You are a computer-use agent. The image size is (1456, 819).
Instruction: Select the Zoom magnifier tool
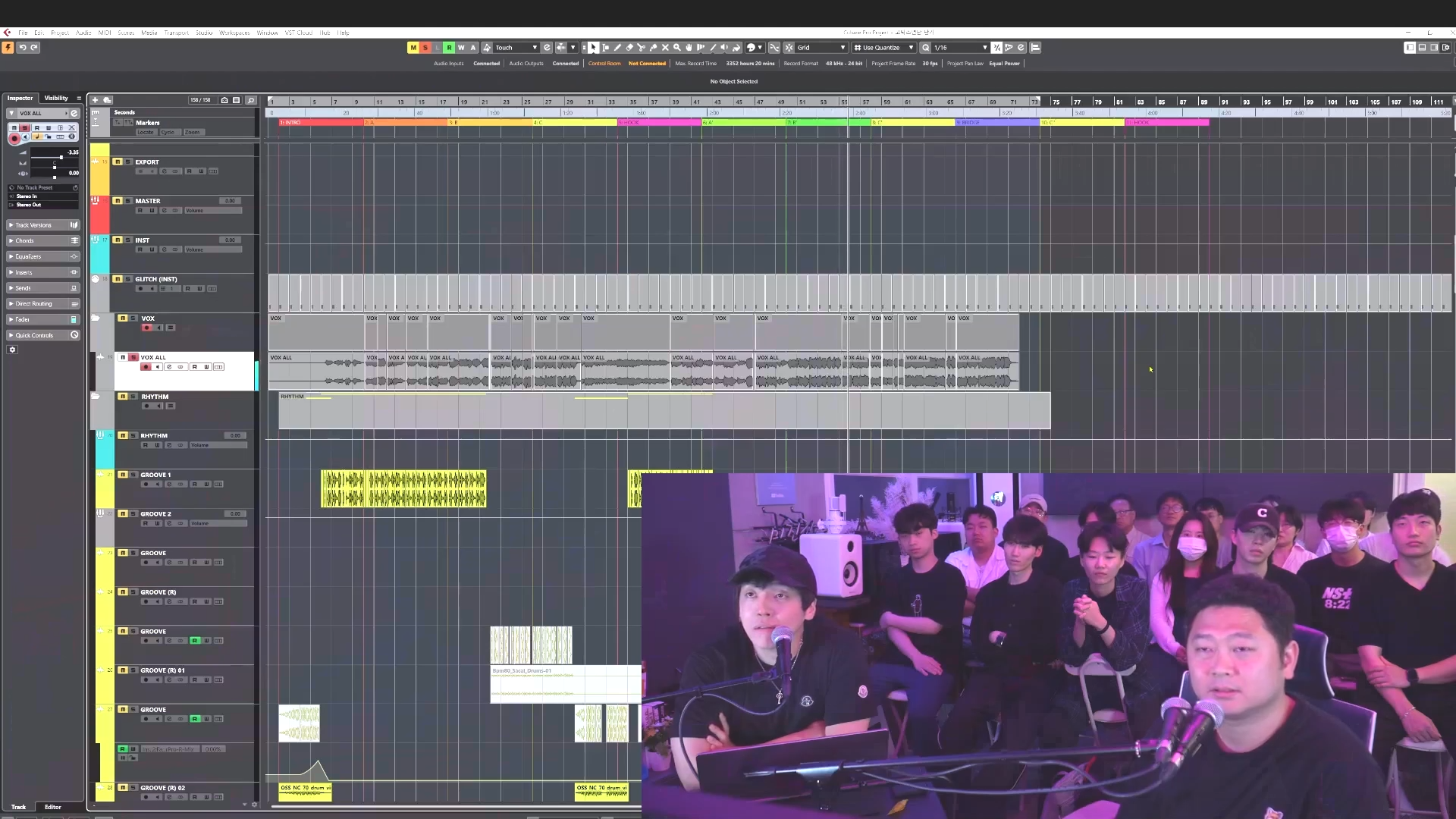point(677,47)
